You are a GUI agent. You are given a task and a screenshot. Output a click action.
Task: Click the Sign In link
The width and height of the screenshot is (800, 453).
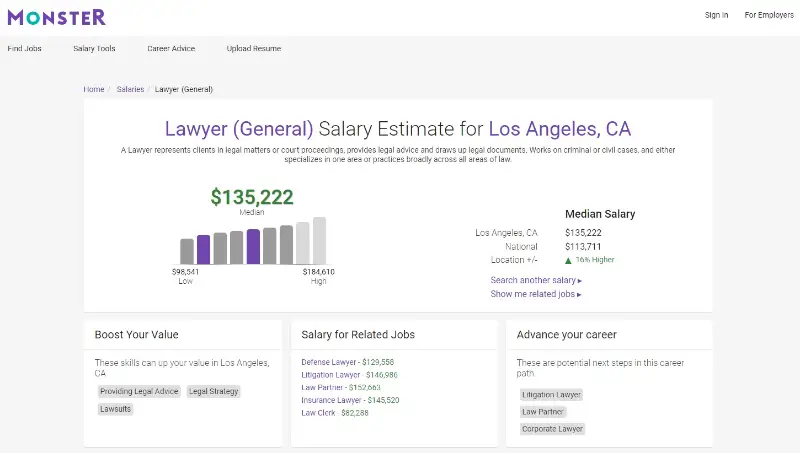(x=716, y=15)
